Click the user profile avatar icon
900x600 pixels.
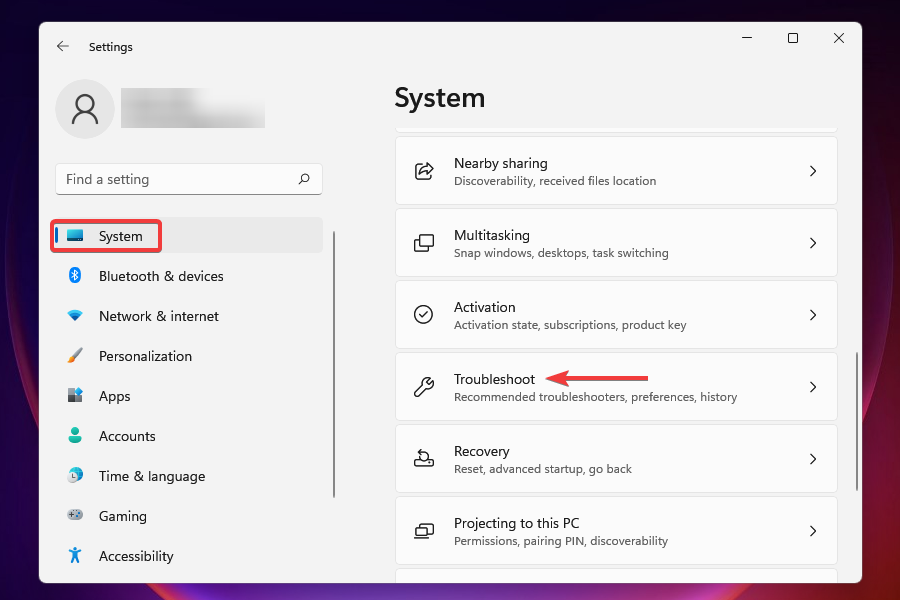pyautogui.click(x=85, y=109)
